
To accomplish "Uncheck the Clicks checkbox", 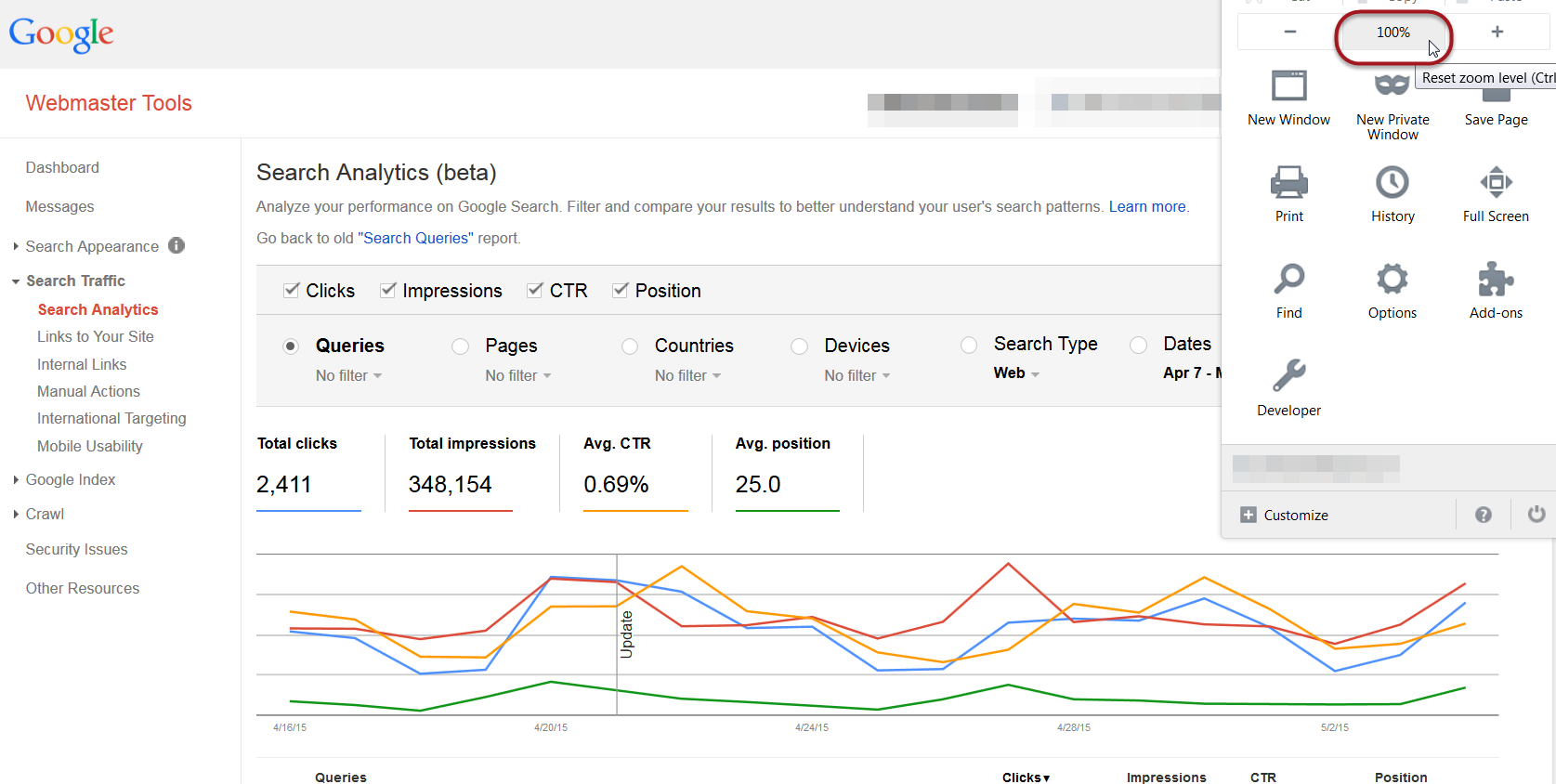I will pyautogui.click(x=292, y=291).
